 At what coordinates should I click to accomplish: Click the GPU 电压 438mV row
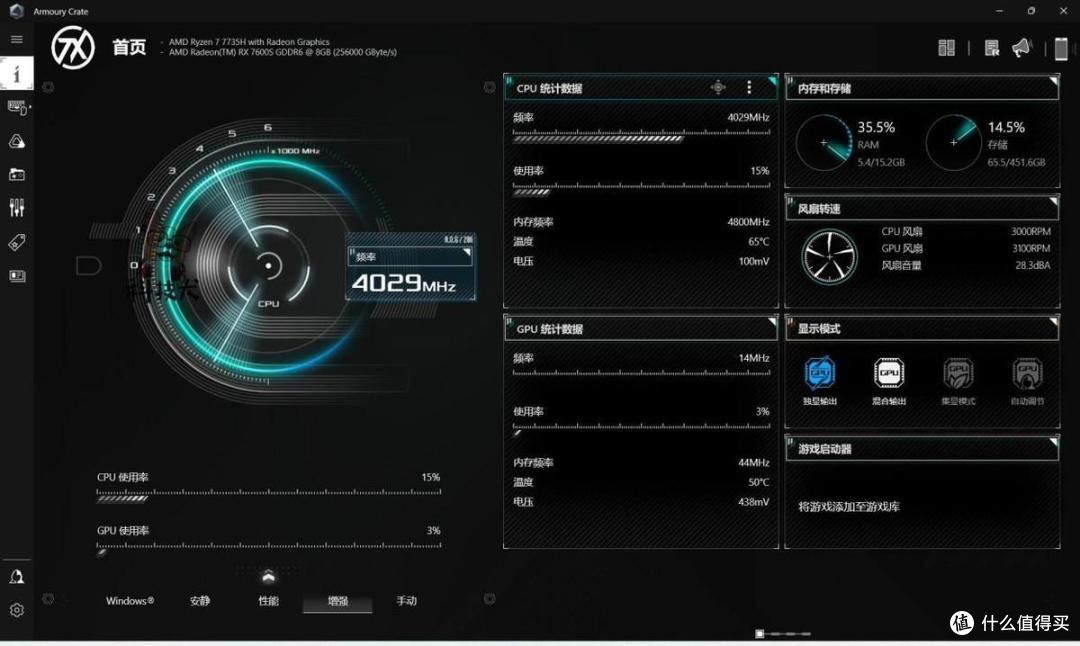pos(641,502)
